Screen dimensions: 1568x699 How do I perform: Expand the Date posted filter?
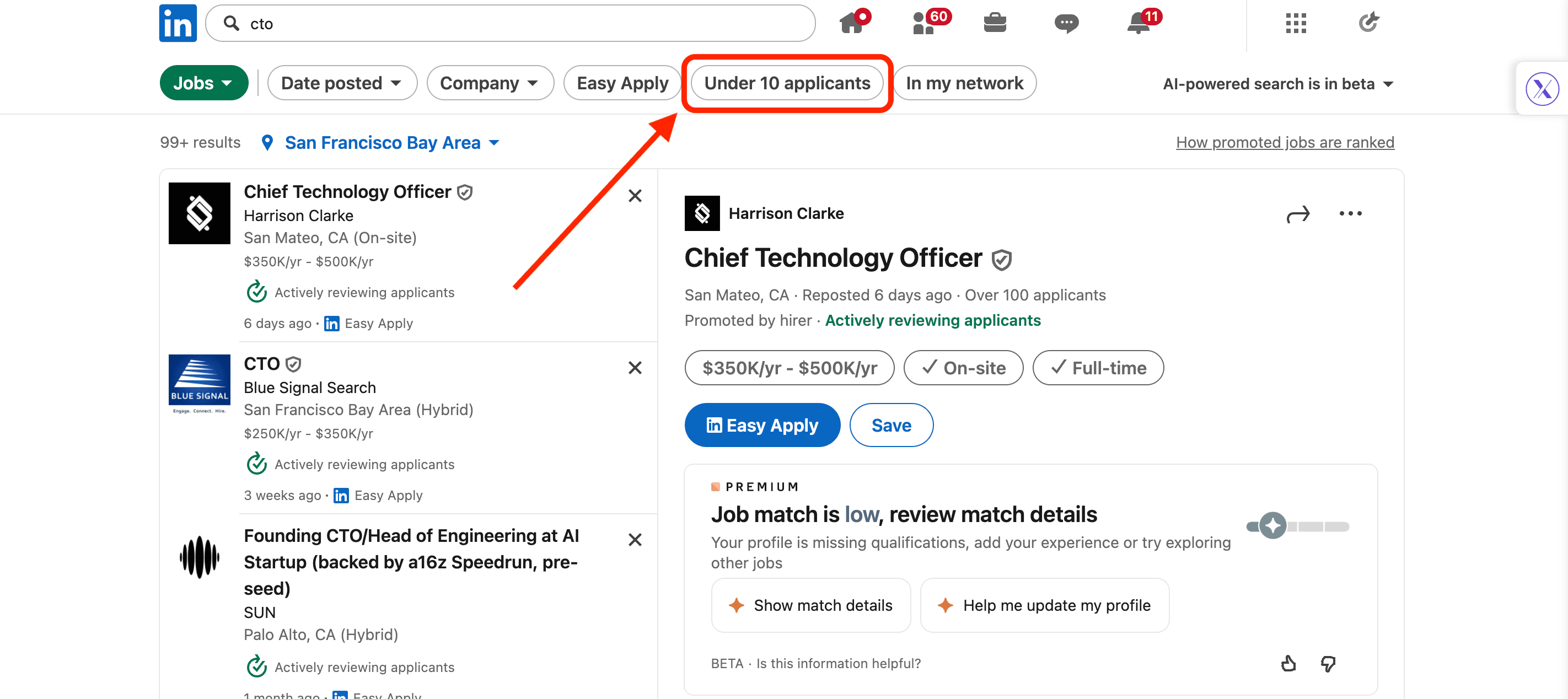click(342, 83)
